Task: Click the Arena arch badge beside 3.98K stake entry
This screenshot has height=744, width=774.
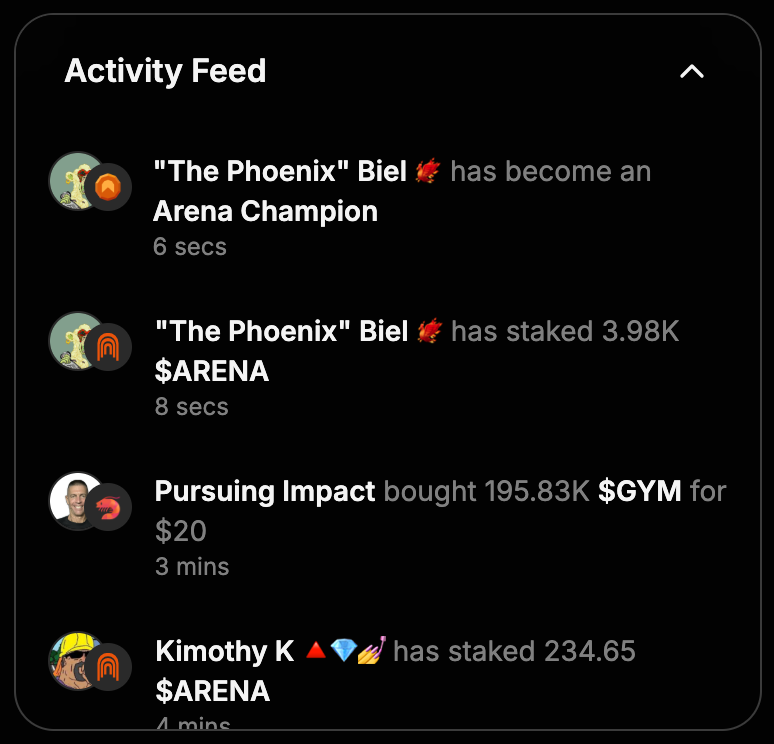Action: (x=108, y=347)
